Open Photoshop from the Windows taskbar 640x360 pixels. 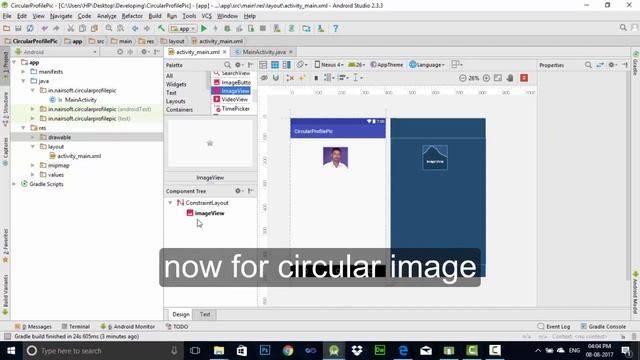point(265,351)
